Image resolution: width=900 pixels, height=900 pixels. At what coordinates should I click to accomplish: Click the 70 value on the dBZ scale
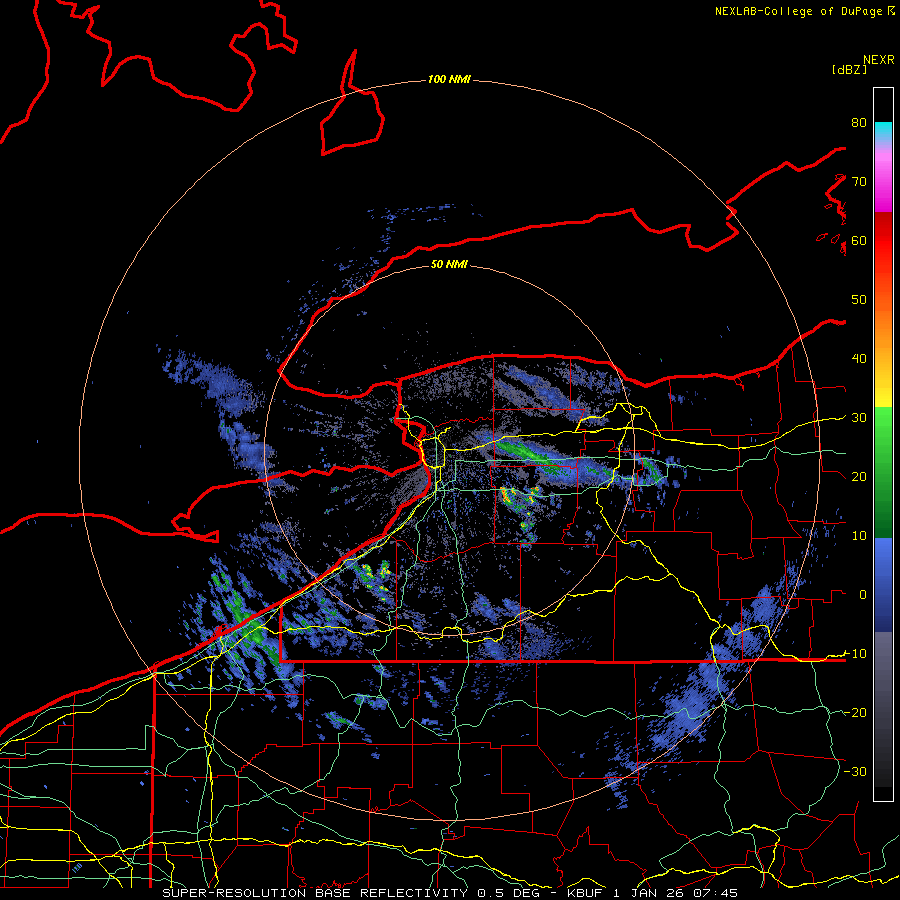pyautogui.click(x=859, y=182)
